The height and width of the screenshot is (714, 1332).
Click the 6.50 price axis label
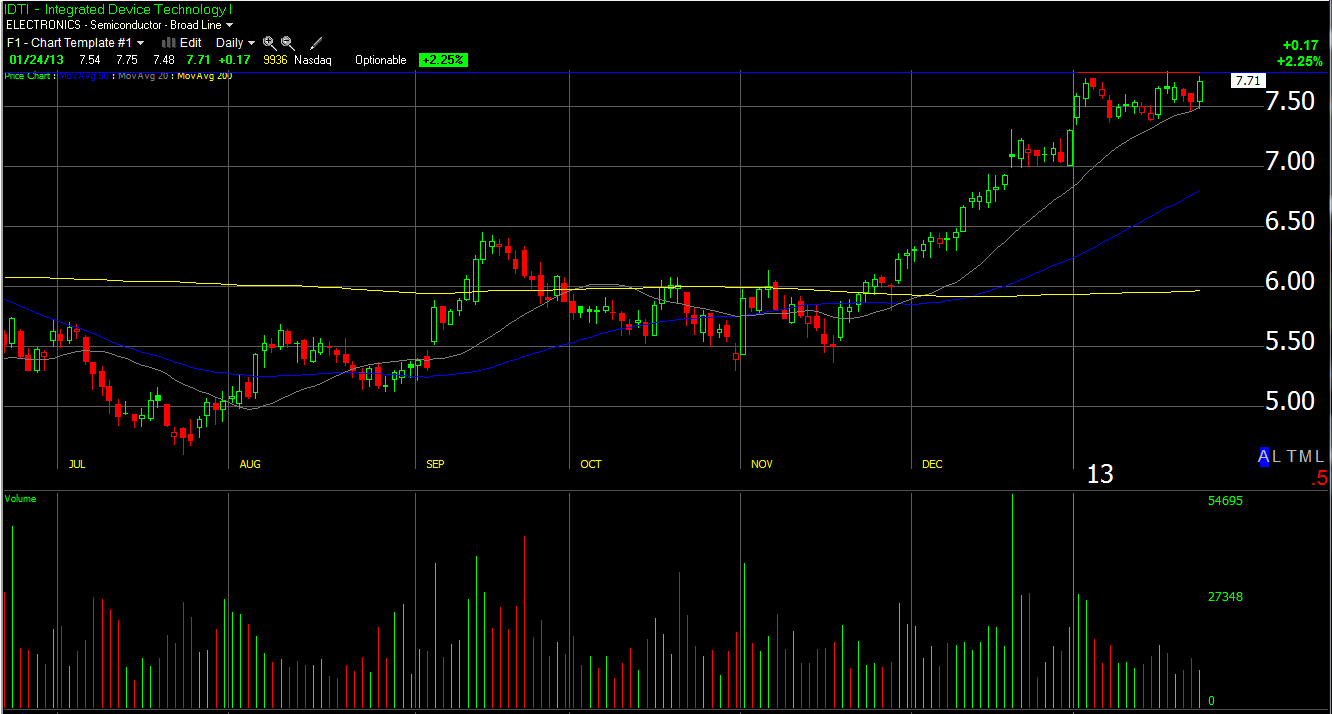[1288, 222]
